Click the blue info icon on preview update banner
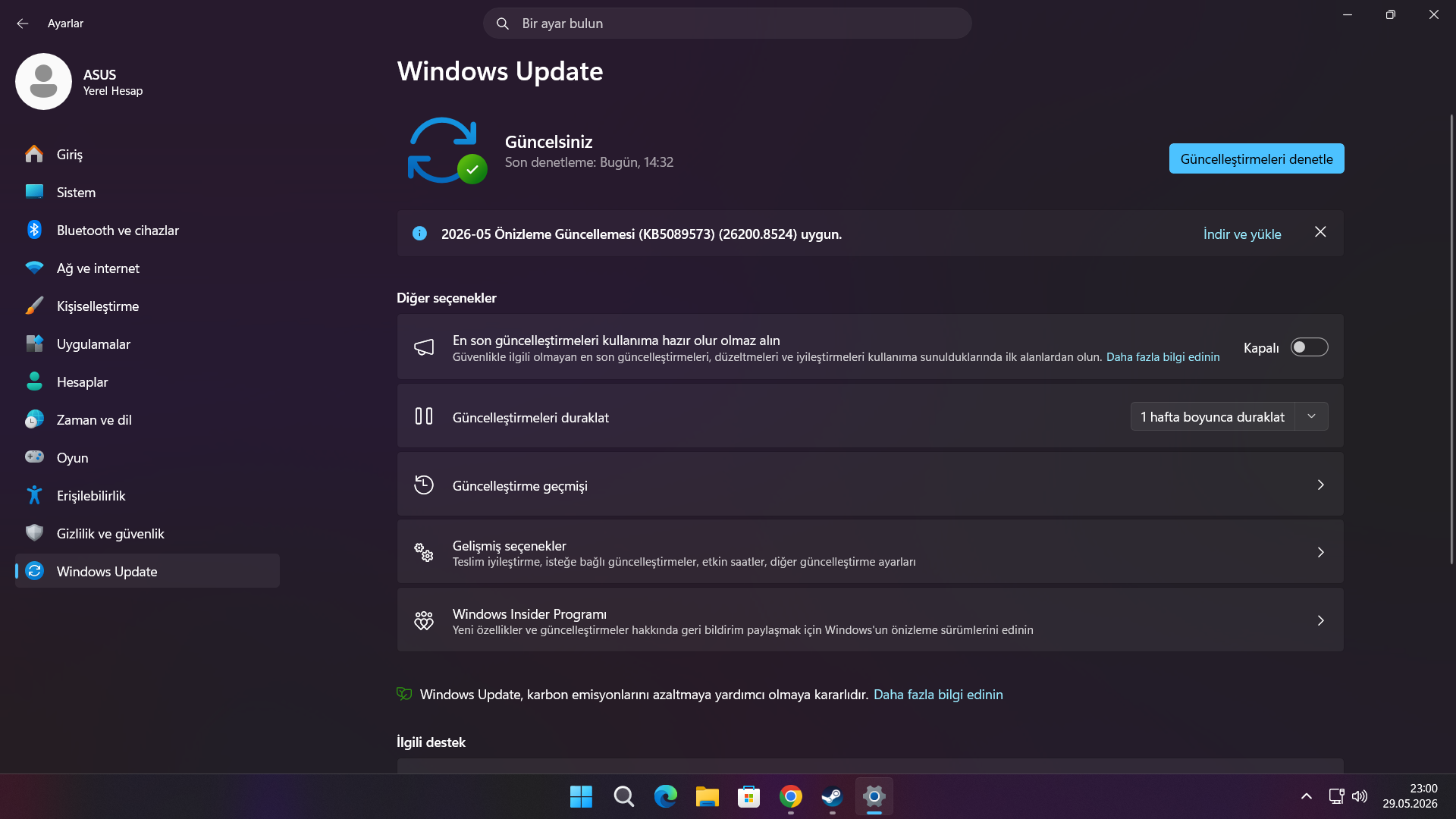 pyautogui.click(x=419, y=234)
